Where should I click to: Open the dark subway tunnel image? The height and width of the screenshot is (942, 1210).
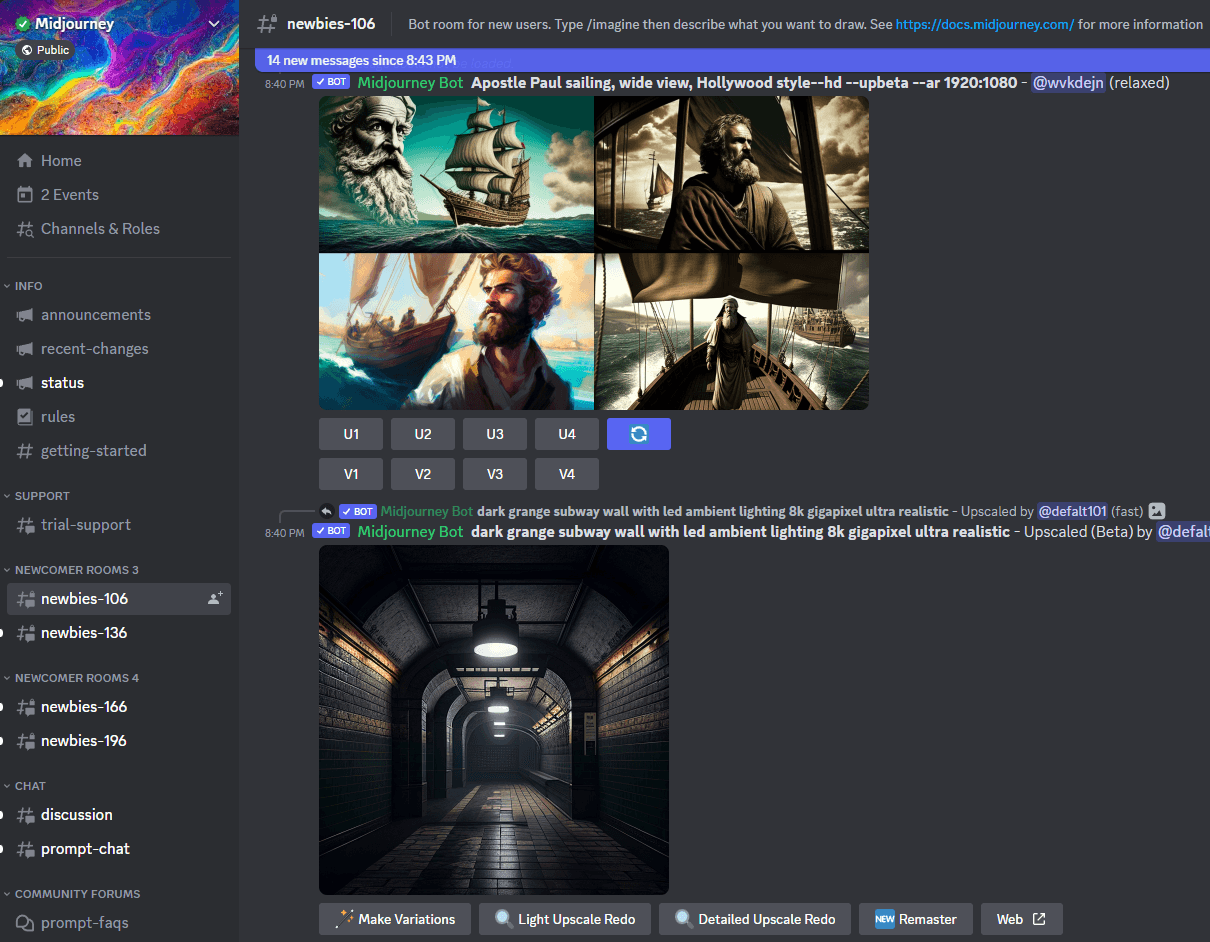coord(494,720)
